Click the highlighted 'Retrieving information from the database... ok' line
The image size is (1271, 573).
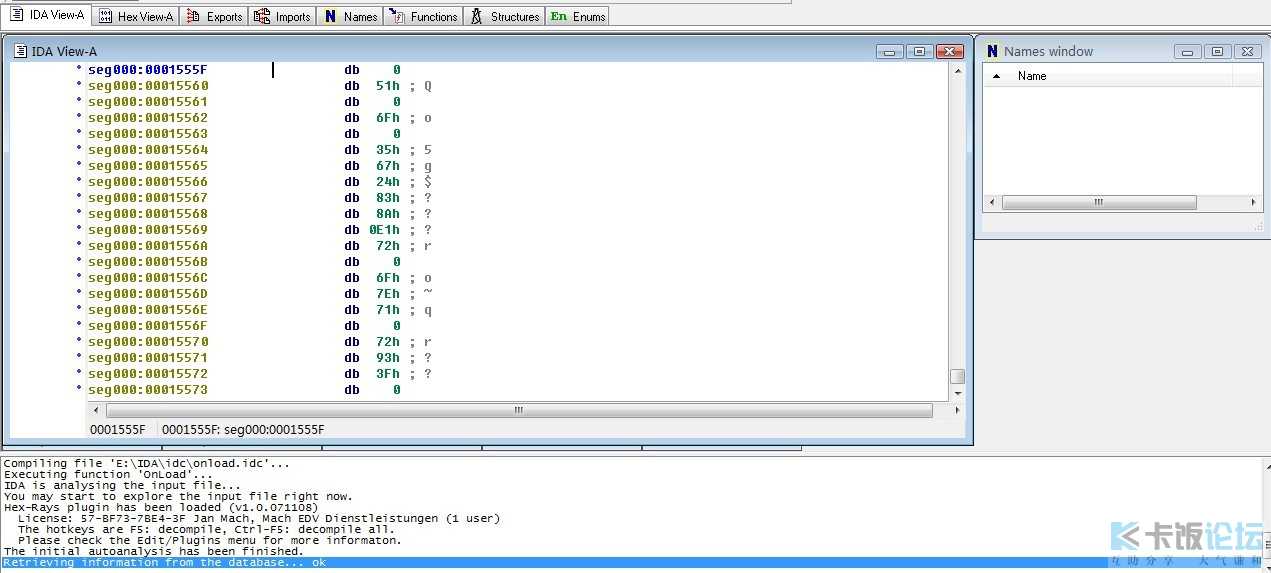(x=165, y=562)
